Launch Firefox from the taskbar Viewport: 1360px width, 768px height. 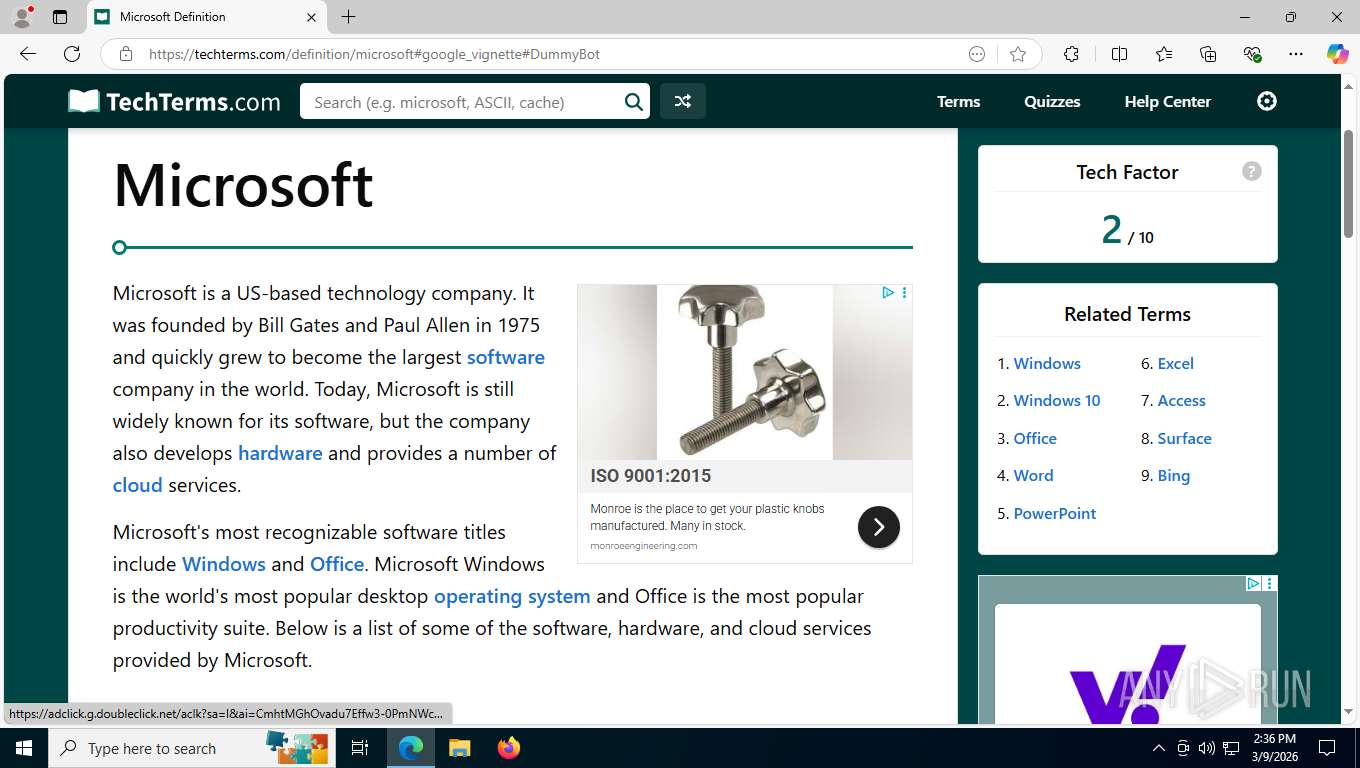pyautogui.click(x=509, y=748)
